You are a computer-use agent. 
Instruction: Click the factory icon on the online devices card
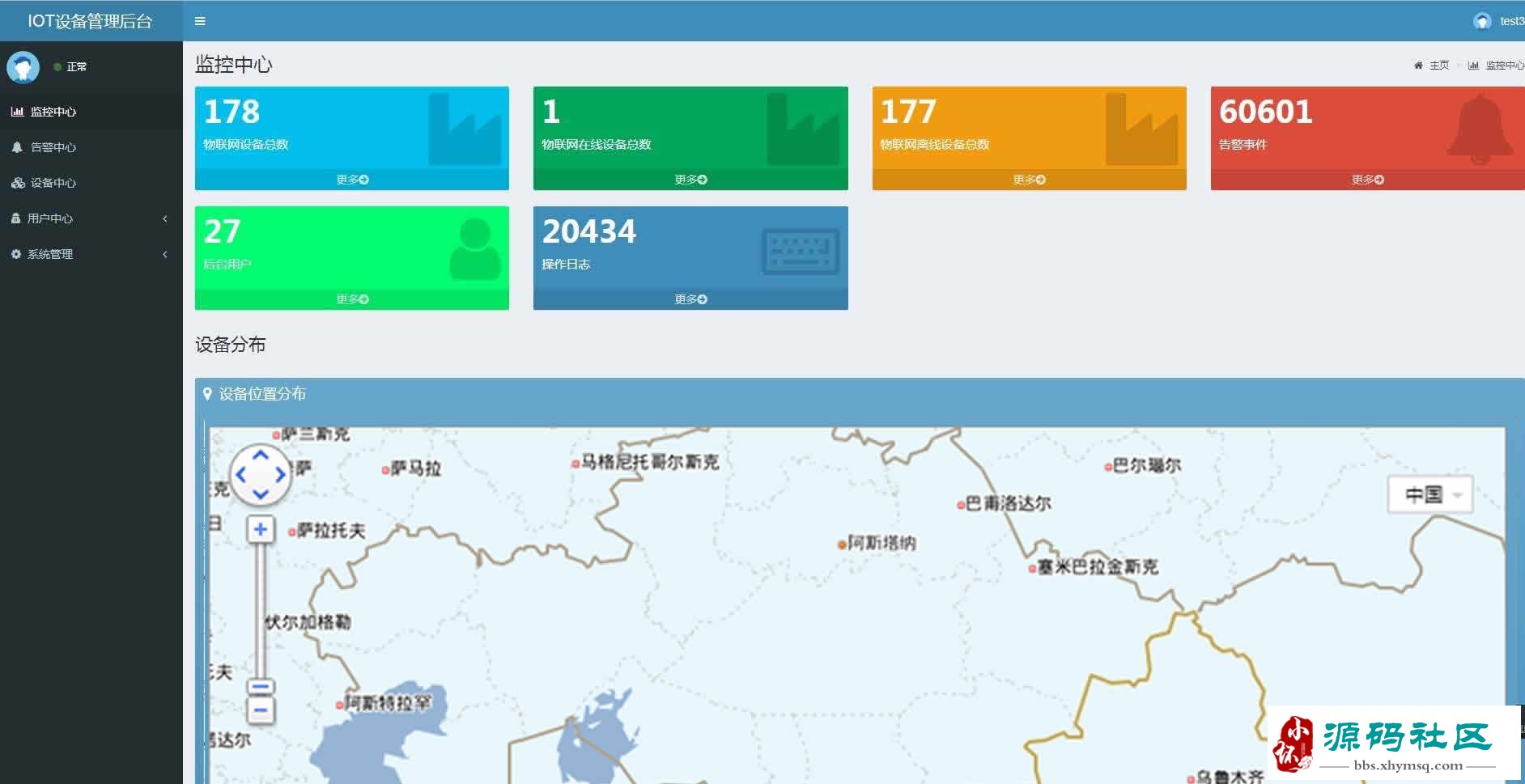tap(803, 129)
